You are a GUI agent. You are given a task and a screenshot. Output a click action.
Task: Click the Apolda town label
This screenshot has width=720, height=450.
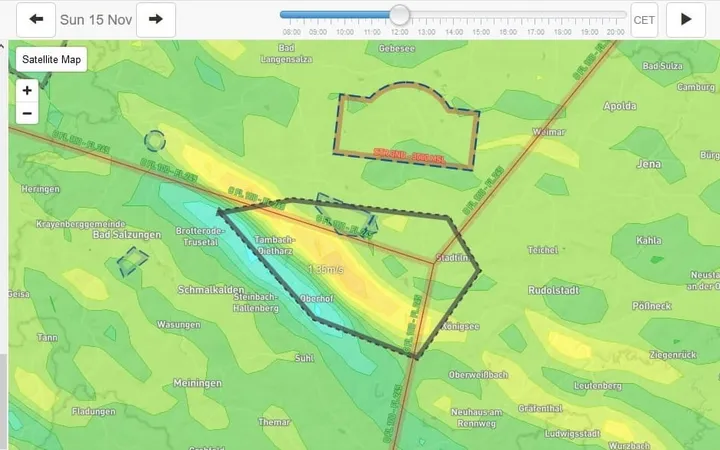point(620,106)
